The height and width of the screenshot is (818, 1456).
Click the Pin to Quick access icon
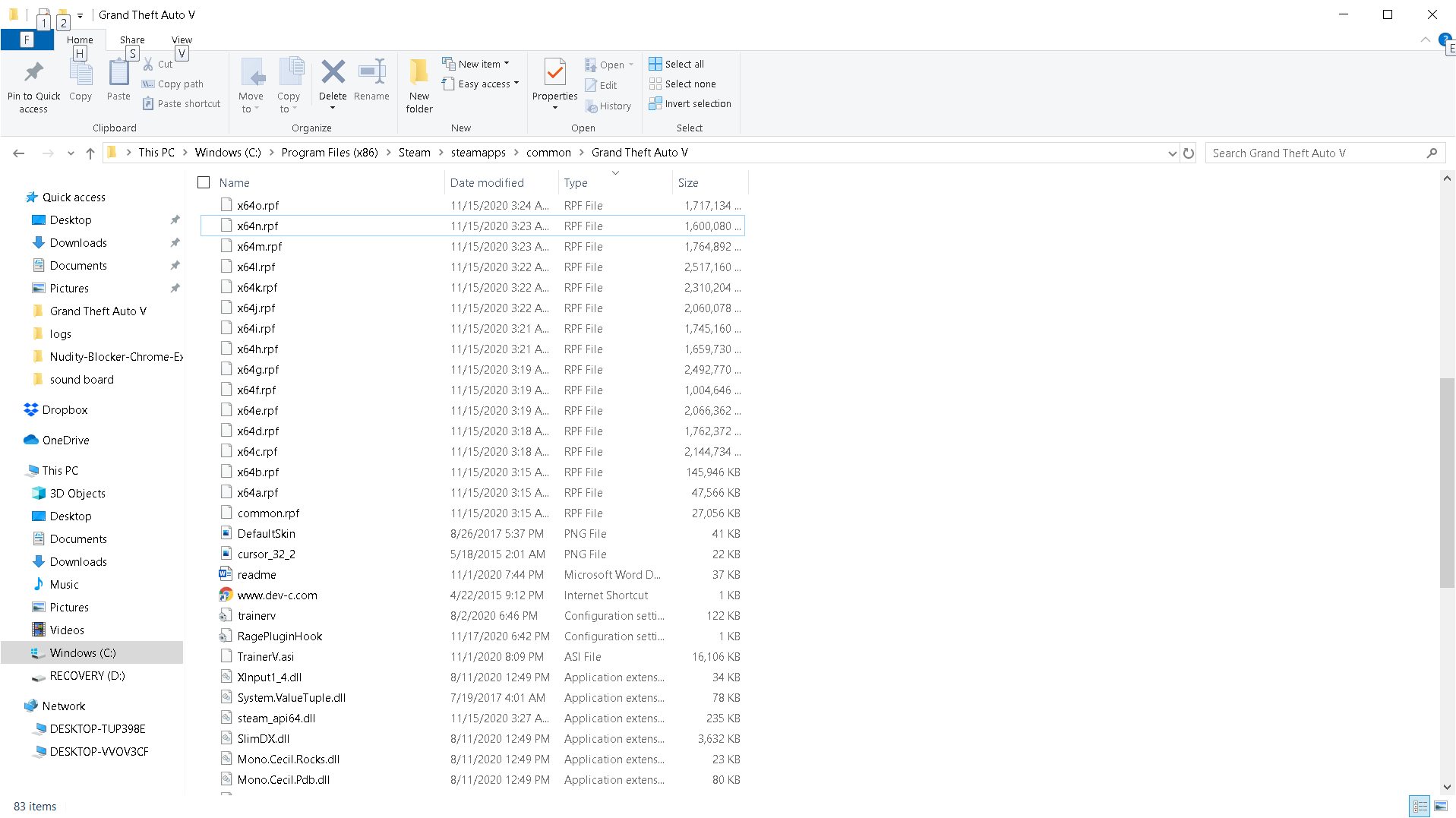33,73
